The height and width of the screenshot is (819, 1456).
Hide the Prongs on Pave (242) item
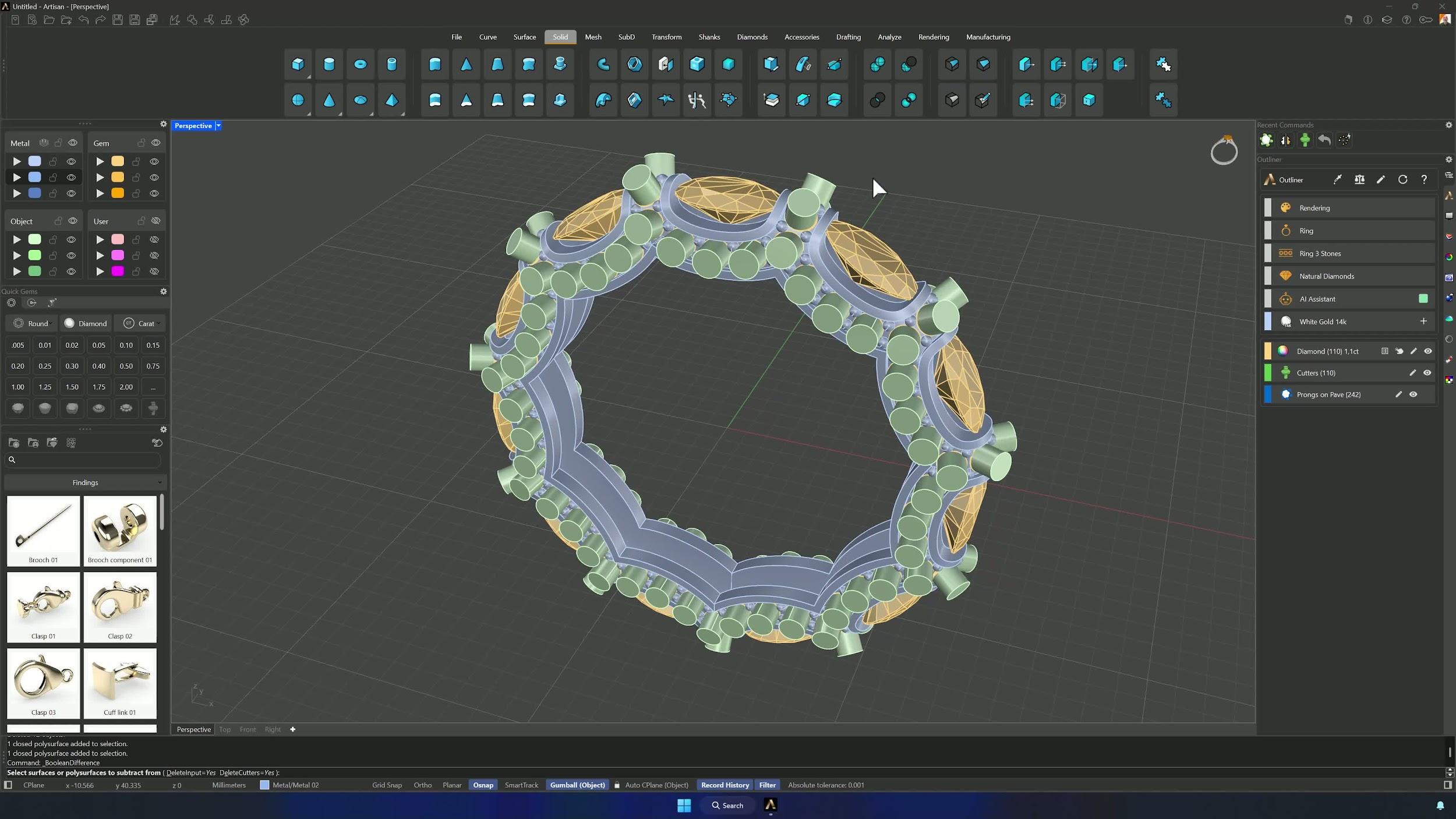(x=1413, y=394)
